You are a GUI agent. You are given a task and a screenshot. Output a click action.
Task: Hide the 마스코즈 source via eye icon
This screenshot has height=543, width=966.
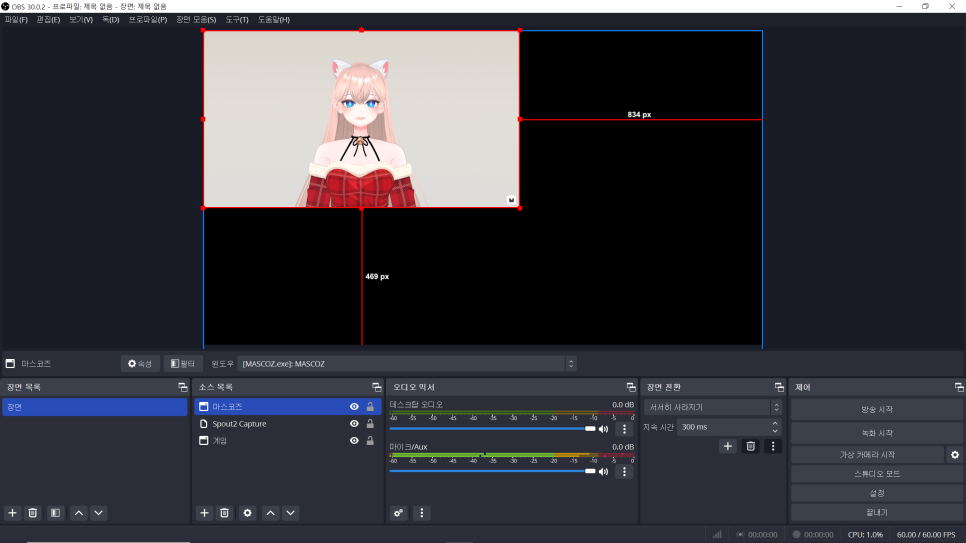(x=354, y=407)
